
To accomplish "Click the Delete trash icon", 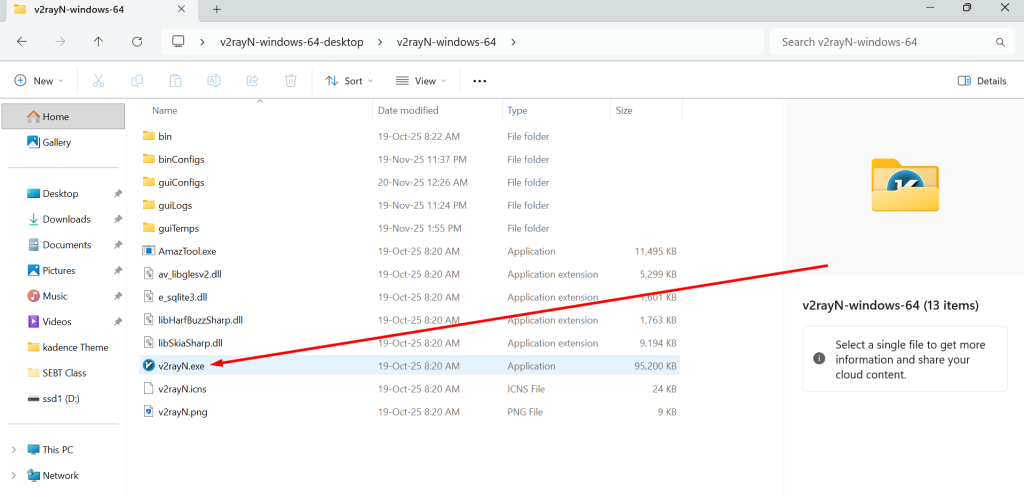I will coord(291,81).
